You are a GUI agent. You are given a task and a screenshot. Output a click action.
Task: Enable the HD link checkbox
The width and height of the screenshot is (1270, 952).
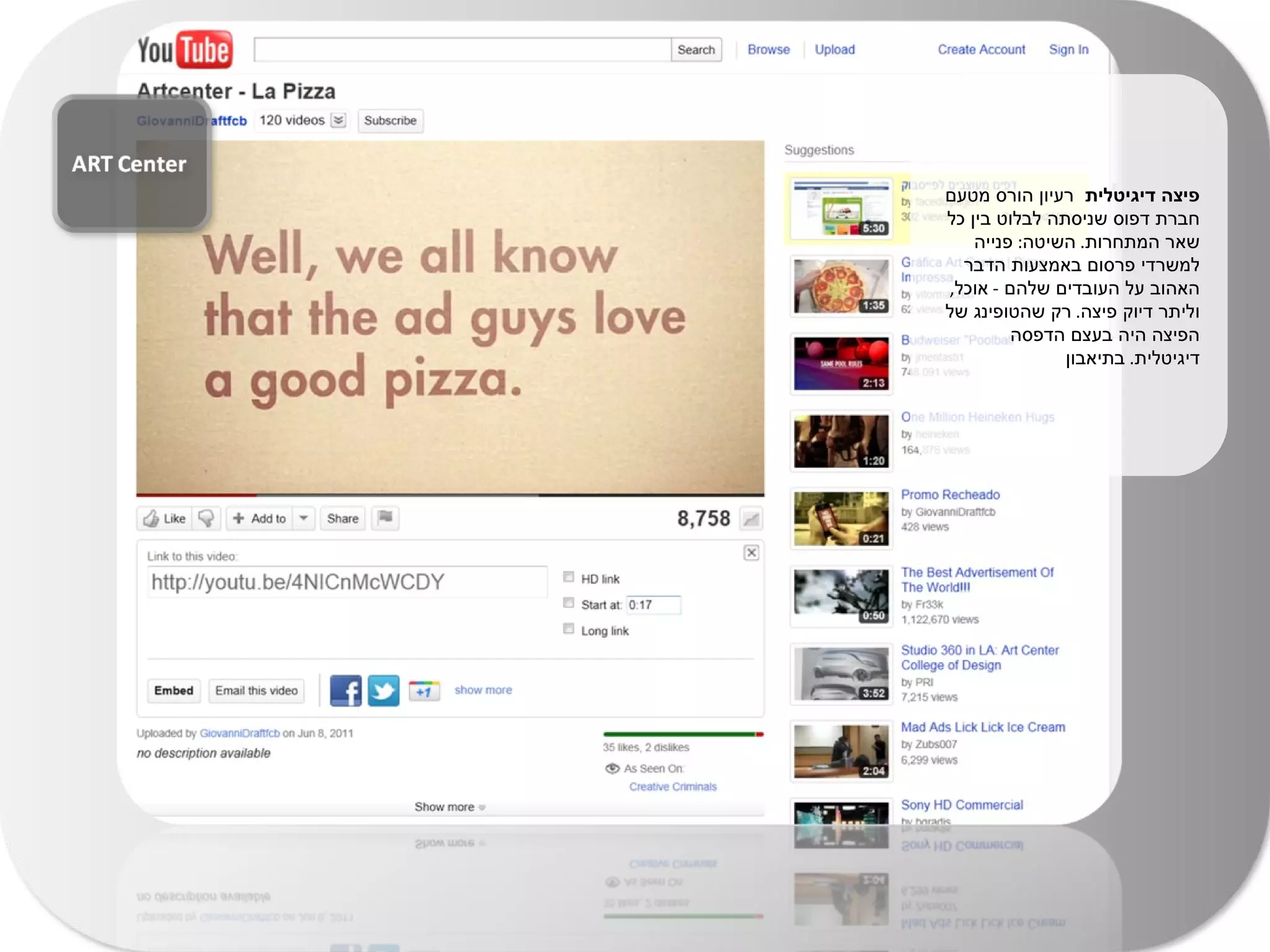pyautogui.click(x=568, y=577)
